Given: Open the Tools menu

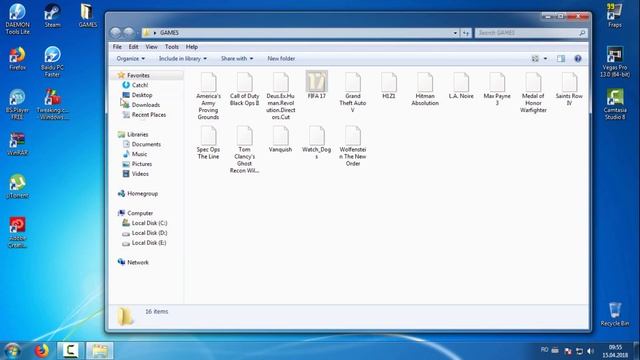Looking at the screenshot, I should (172, 47).
